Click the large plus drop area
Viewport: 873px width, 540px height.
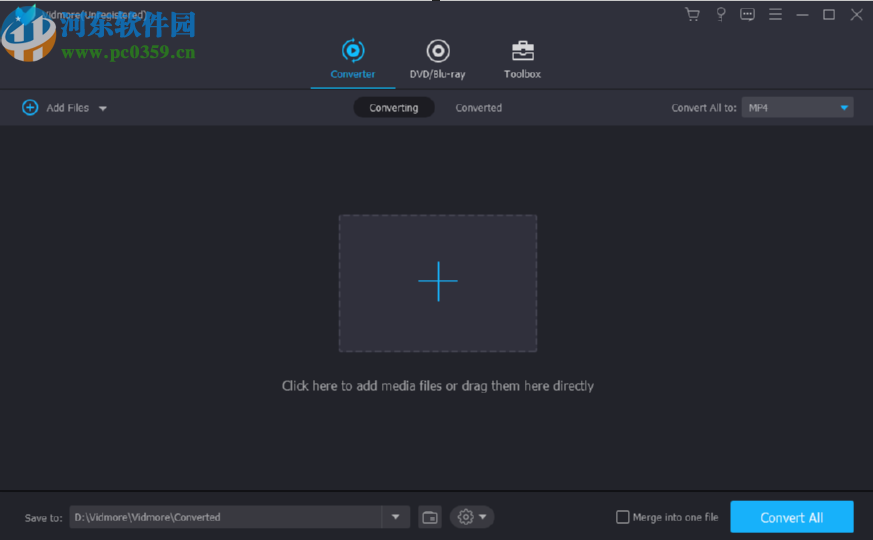pos(438,283)
